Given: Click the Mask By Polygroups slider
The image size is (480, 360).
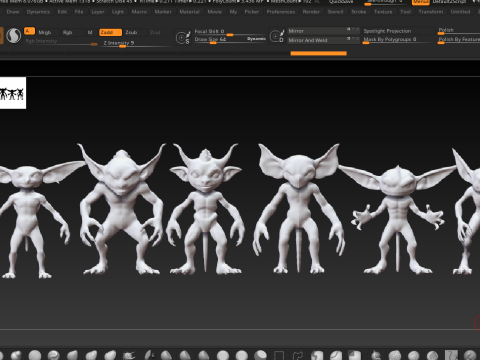Looking at the screenshot, I should 399,40.
